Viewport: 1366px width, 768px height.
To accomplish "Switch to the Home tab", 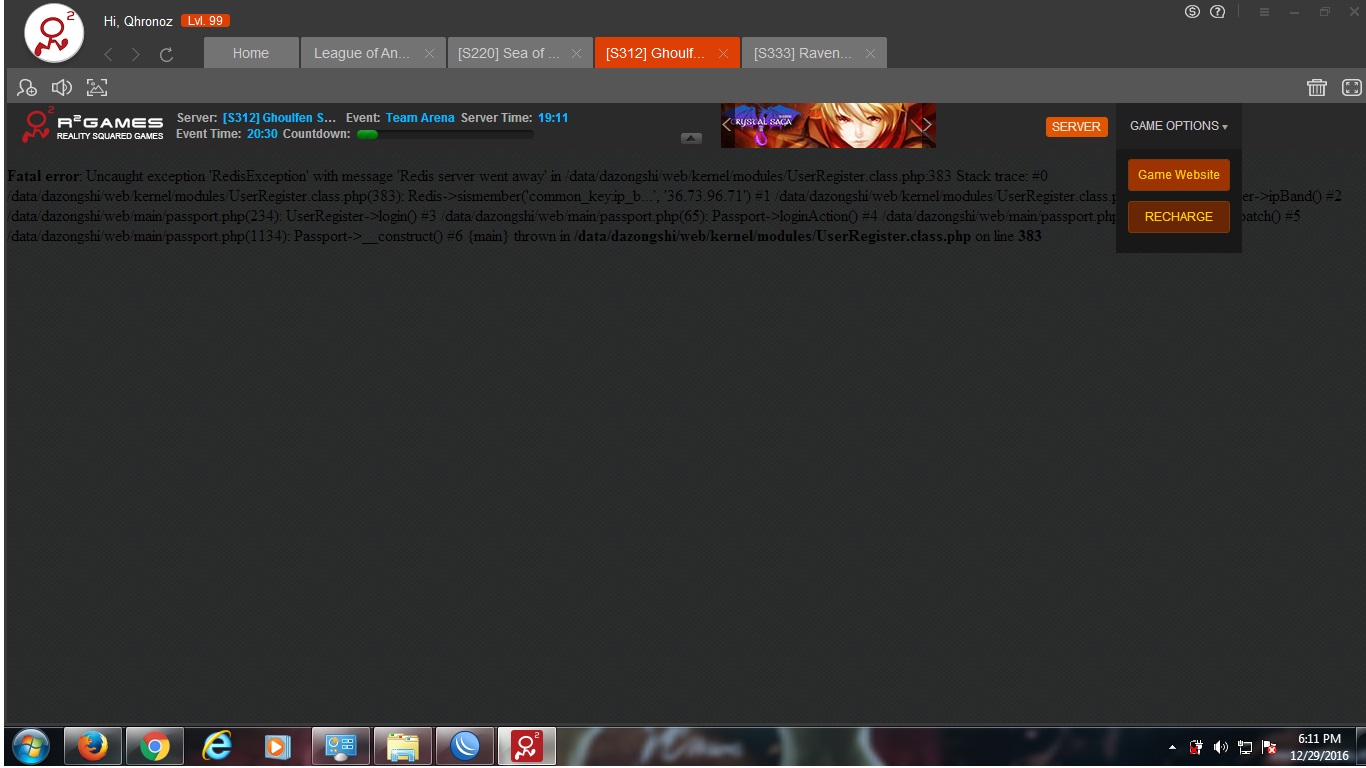I will (251, 53).
